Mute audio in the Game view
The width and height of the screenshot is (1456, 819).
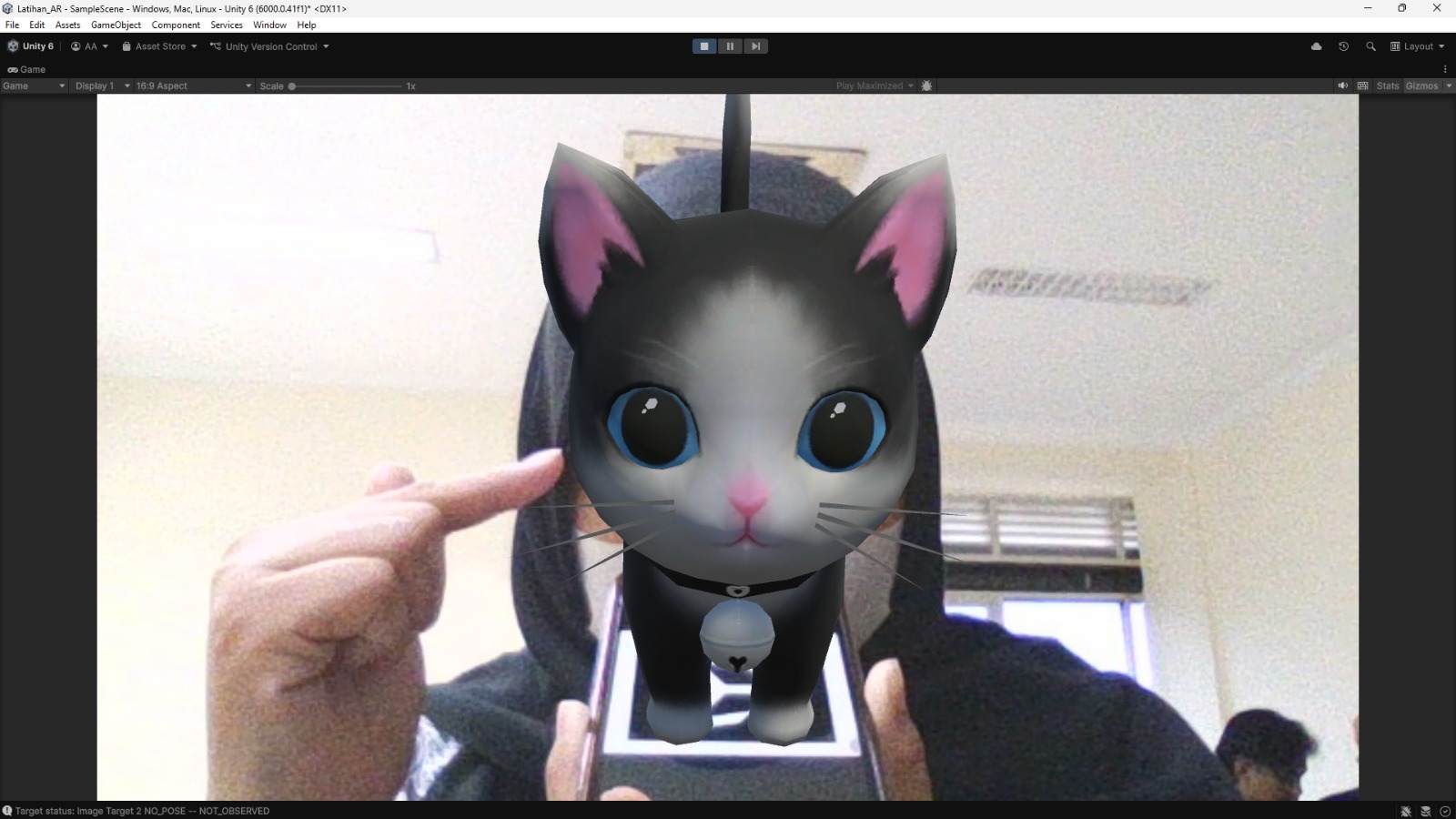[1342, 86]
